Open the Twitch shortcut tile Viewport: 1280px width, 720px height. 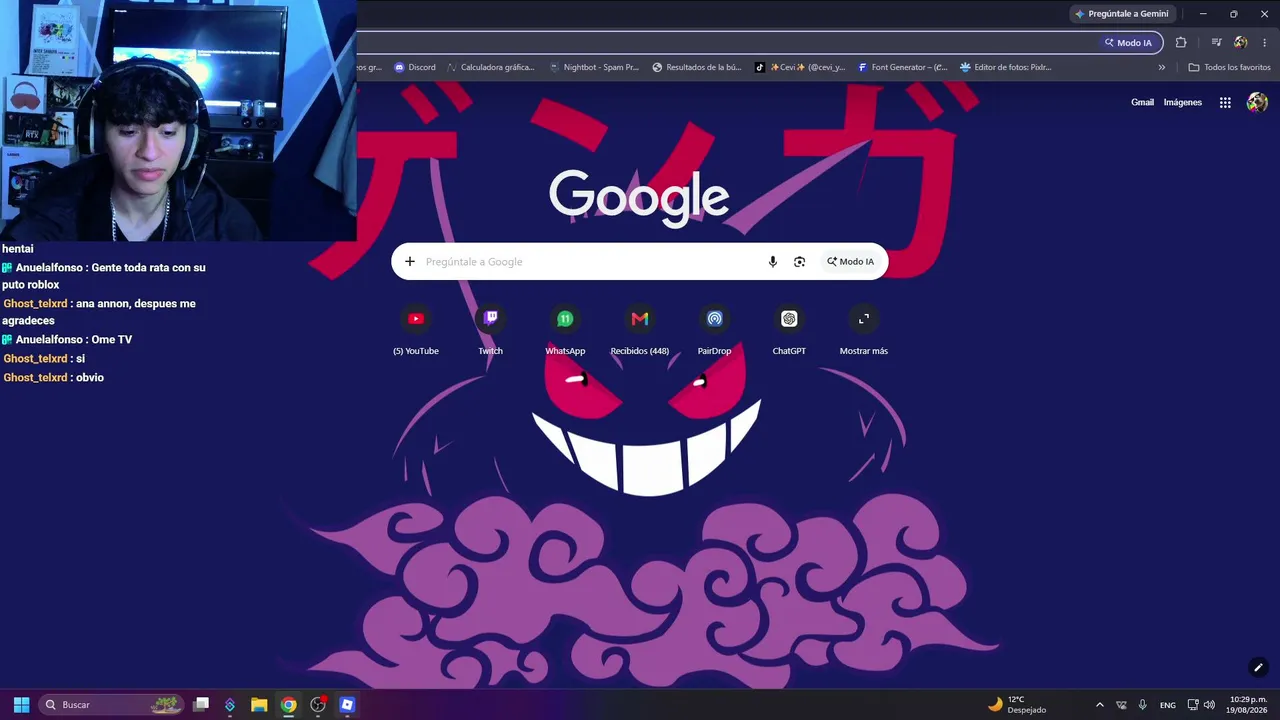(490, 330)
